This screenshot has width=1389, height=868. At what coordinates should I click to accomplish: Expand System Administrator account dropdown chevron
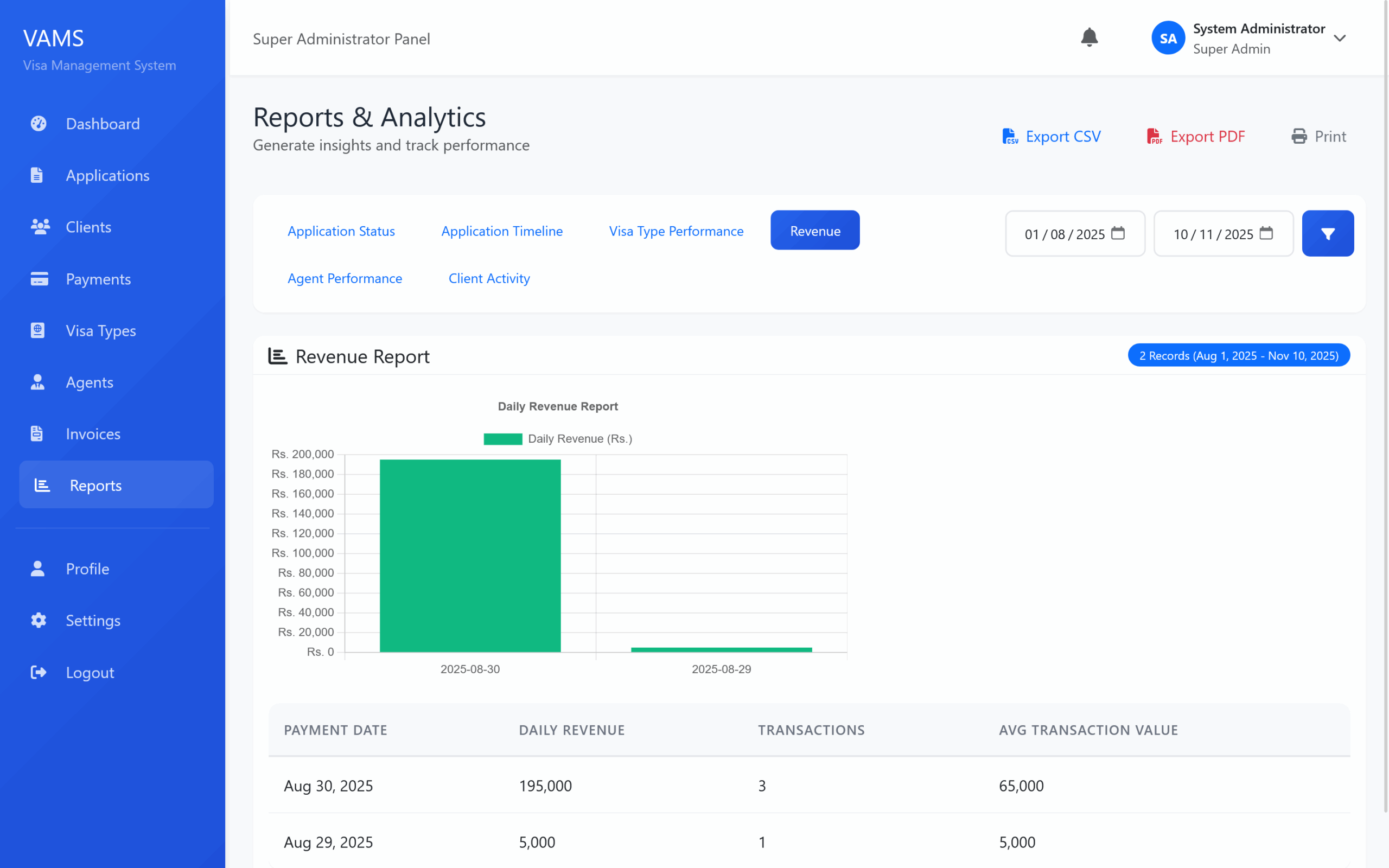(1340, 39)
